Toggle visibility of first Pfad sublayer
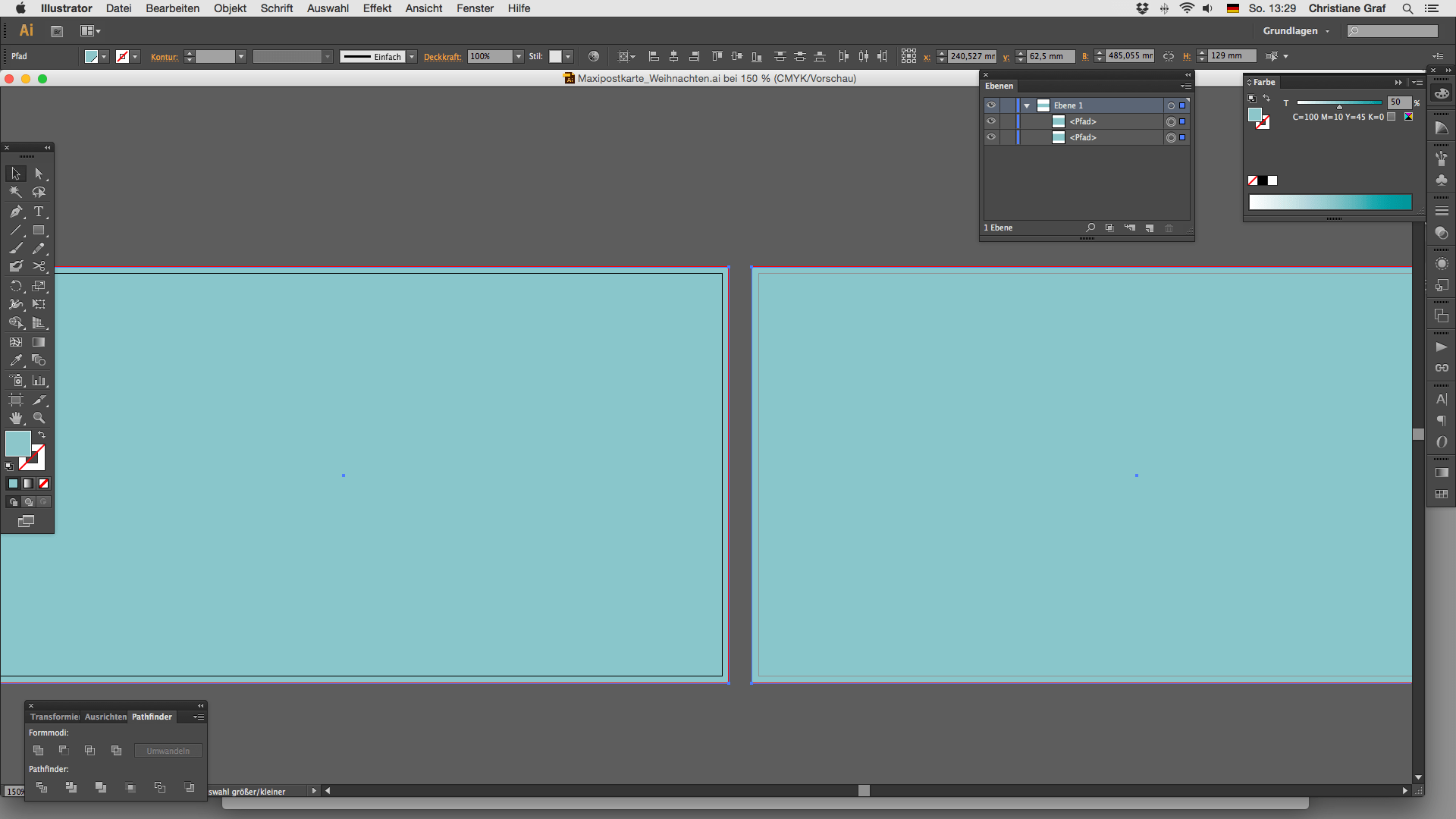Viewport: 1456px width, 819px height. [x=991, y=121]
